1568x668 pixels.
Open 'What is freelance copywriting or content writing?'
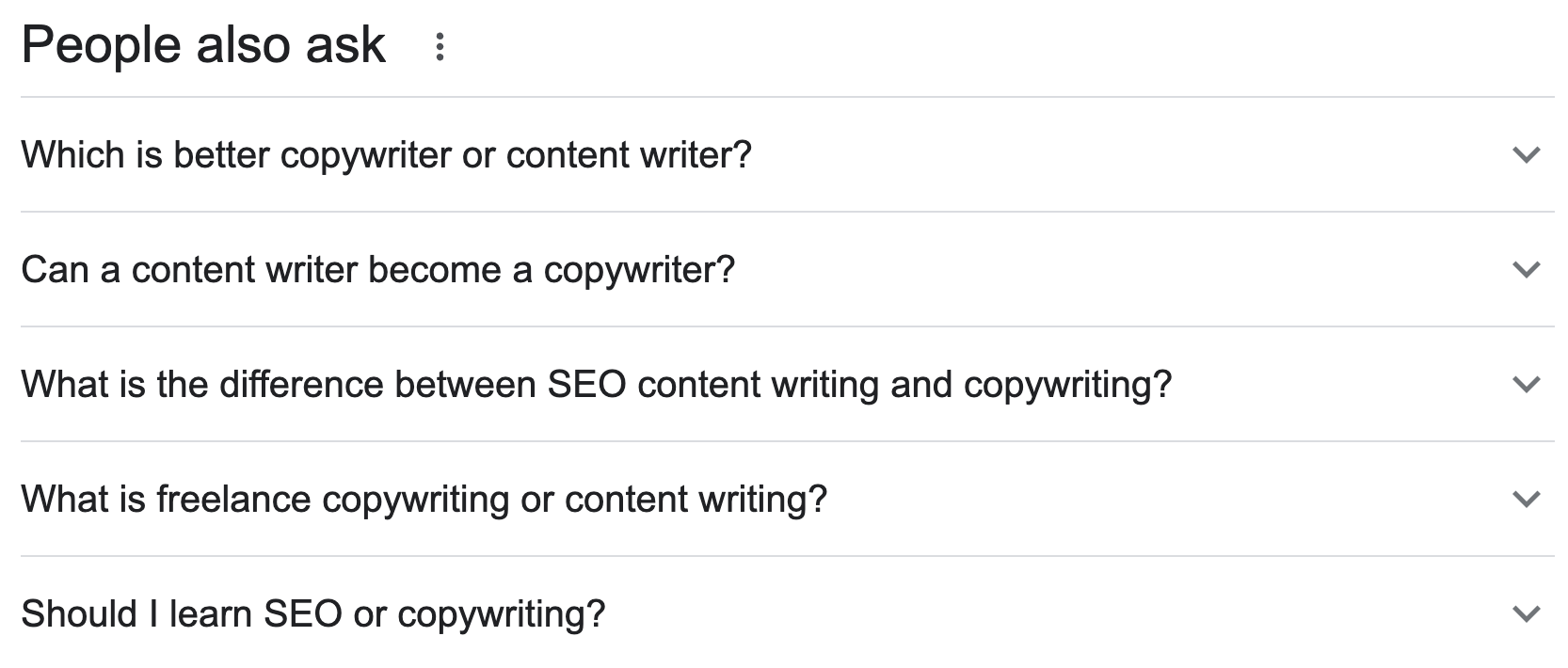click(424, 500)
